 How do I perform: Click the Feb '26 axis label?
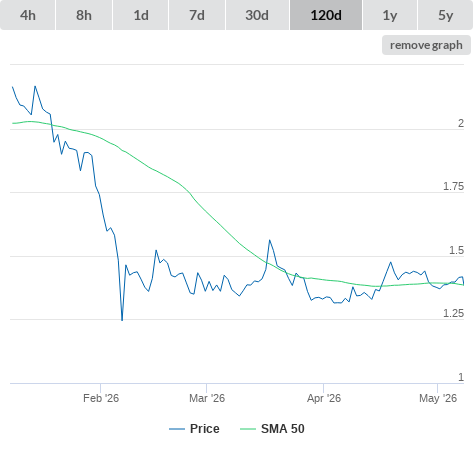pyautogui.click(x=101, y=398)
